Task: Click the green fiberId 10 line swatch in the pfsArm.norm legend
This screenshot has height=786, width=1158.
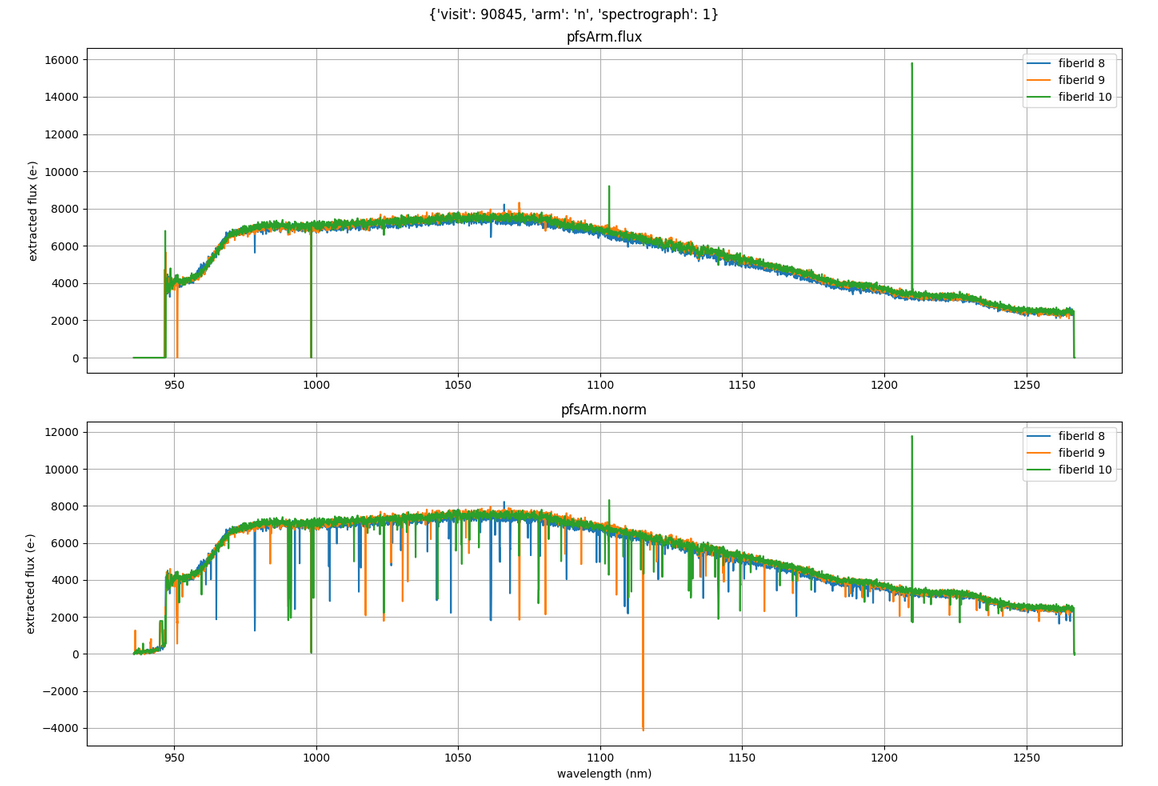Action: 1039,470
